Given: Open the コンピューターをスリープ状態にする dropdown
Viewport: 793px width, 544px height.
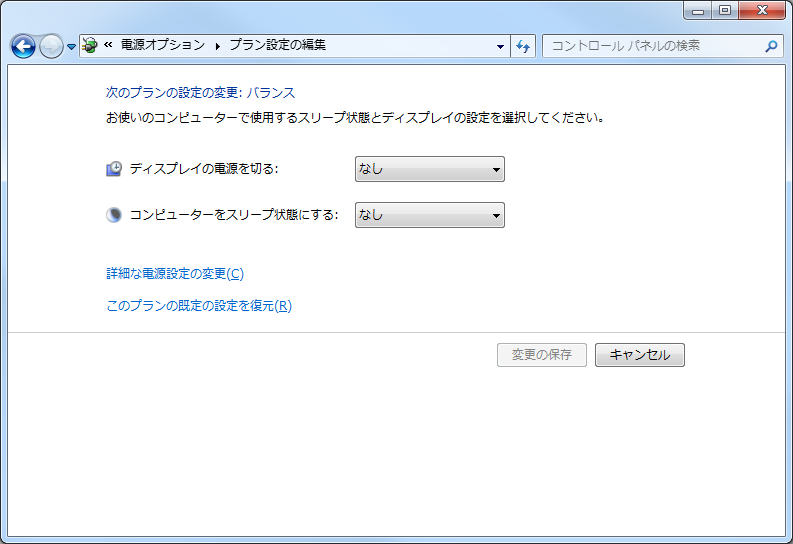Looking at the screenshot, I should pyautogui.click(x=429, y=215).
